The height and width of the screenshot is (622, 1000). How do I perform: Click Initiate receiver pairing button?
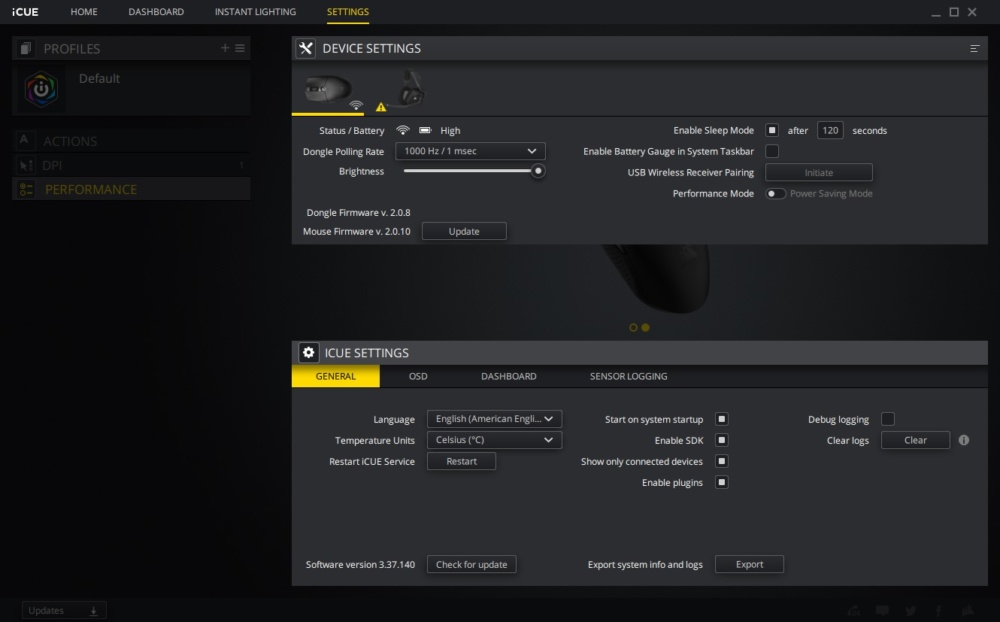point(819,173)
